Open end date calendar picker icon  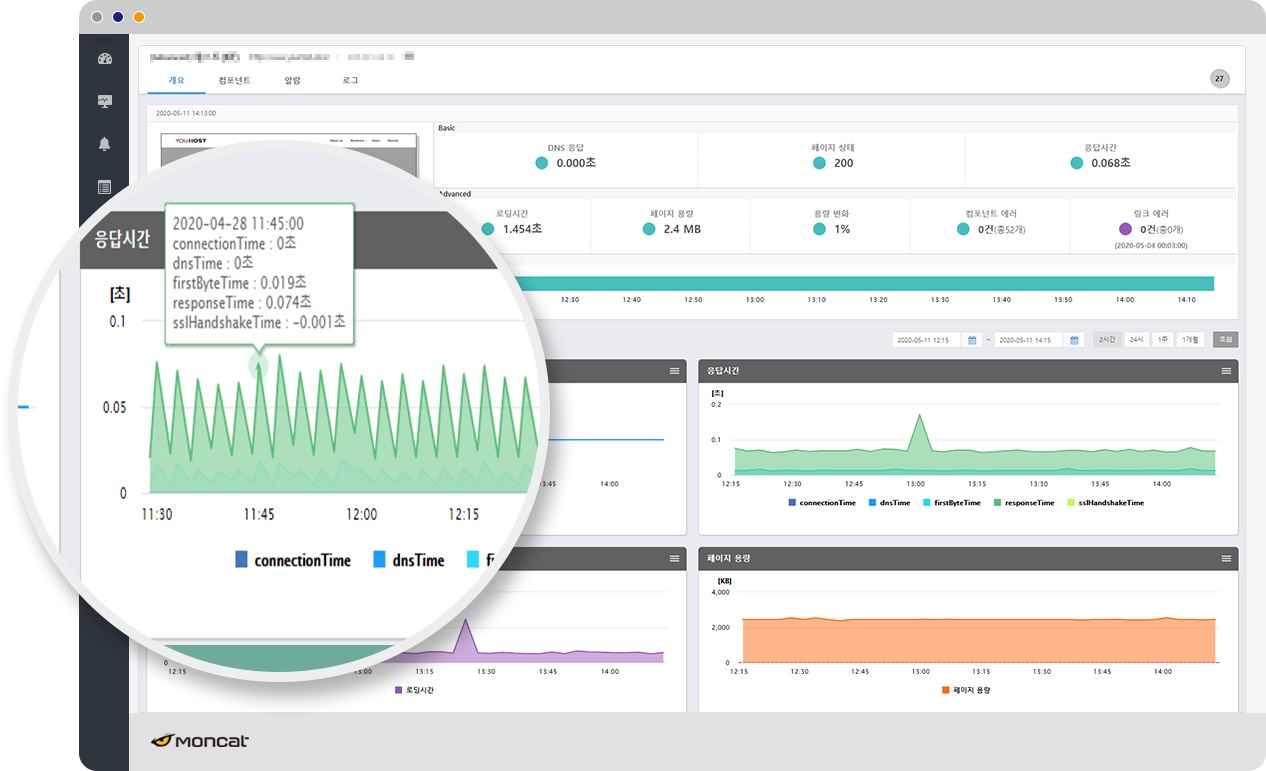(1075, 340)
